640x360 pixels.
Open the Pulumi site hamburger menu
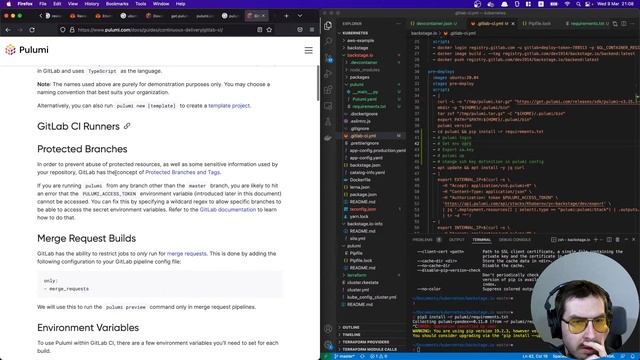[309, 50]
